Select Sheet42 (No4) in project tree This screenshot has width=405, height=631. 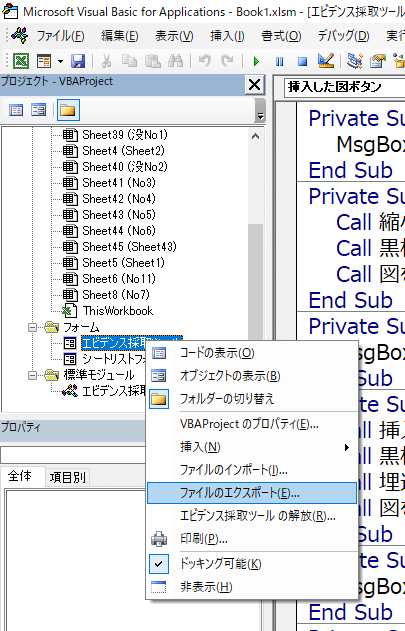(119, 199)
